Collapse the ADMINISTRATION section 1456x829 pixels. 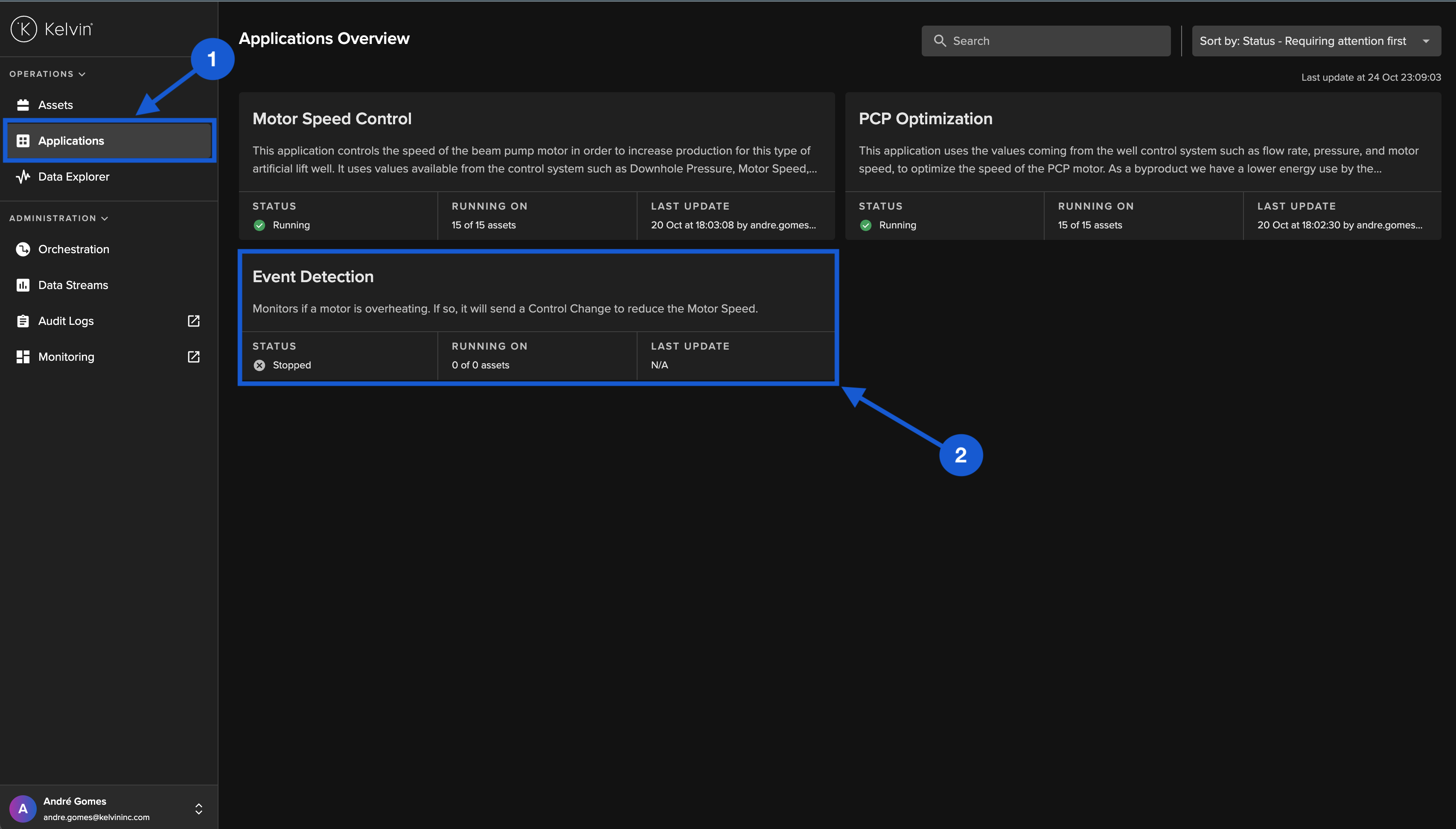click(104, 218)
